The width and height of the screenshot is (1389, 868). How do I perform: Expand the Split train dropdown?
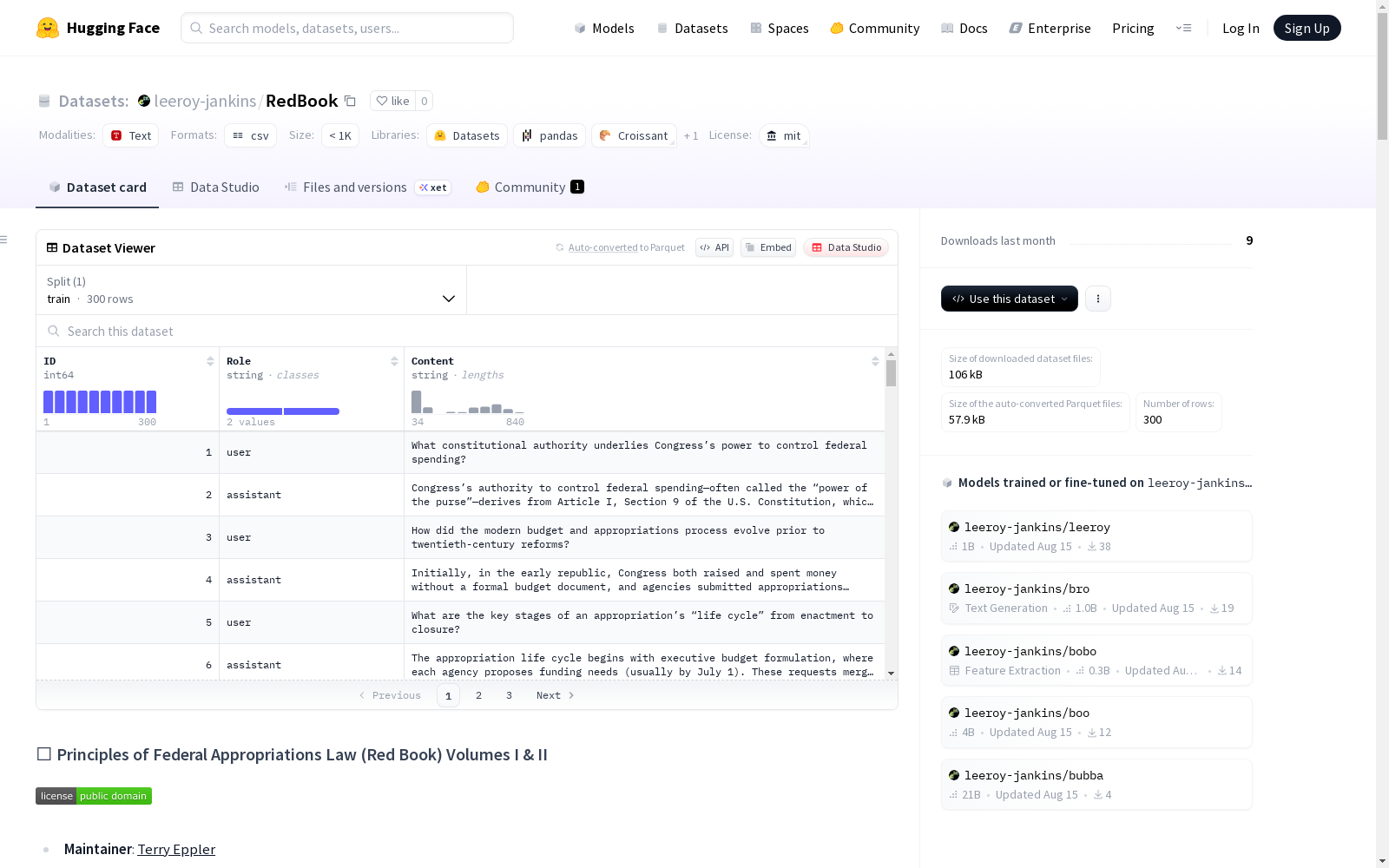252,290
